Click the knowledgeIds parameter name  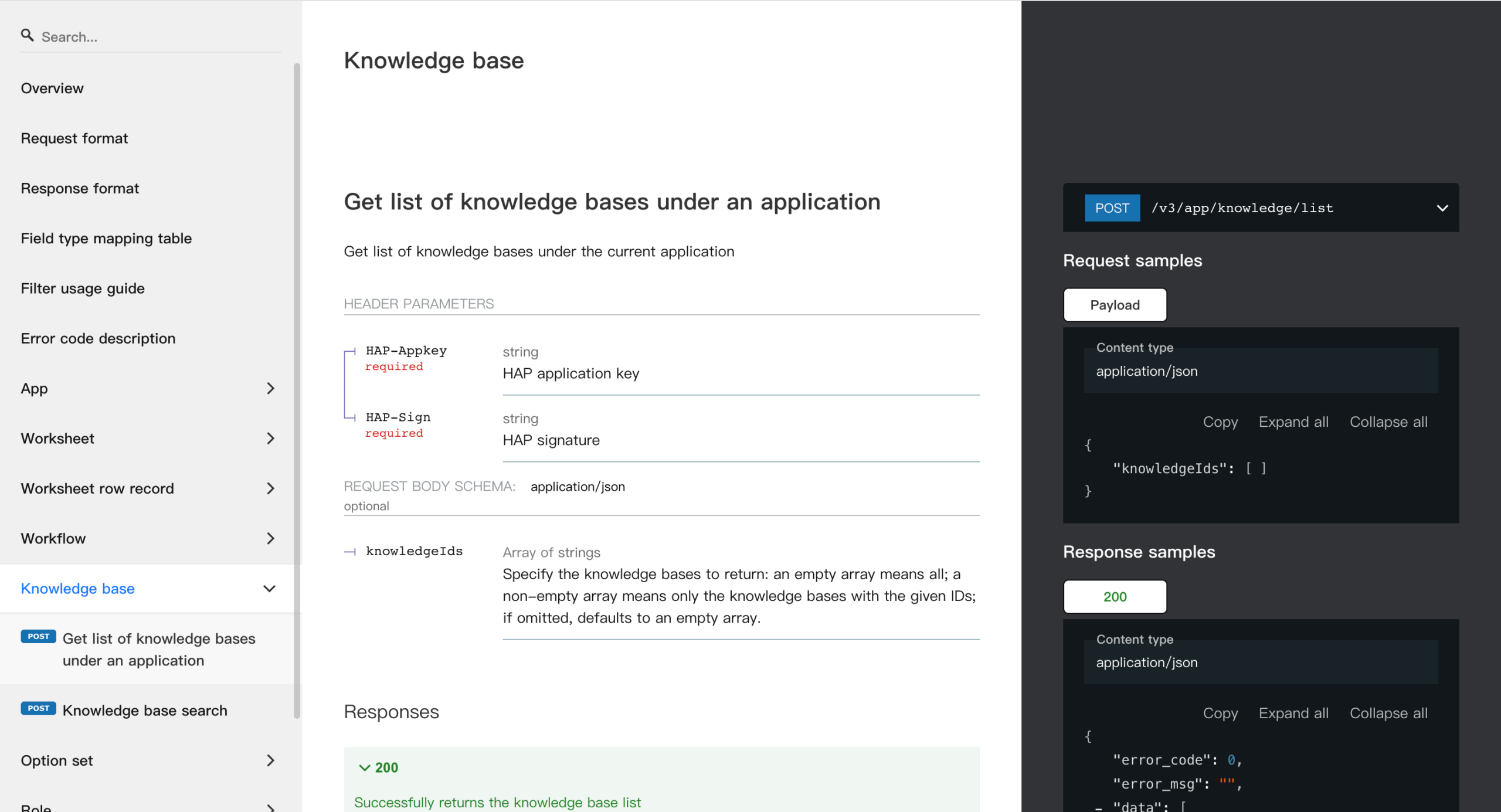(415, 551)
